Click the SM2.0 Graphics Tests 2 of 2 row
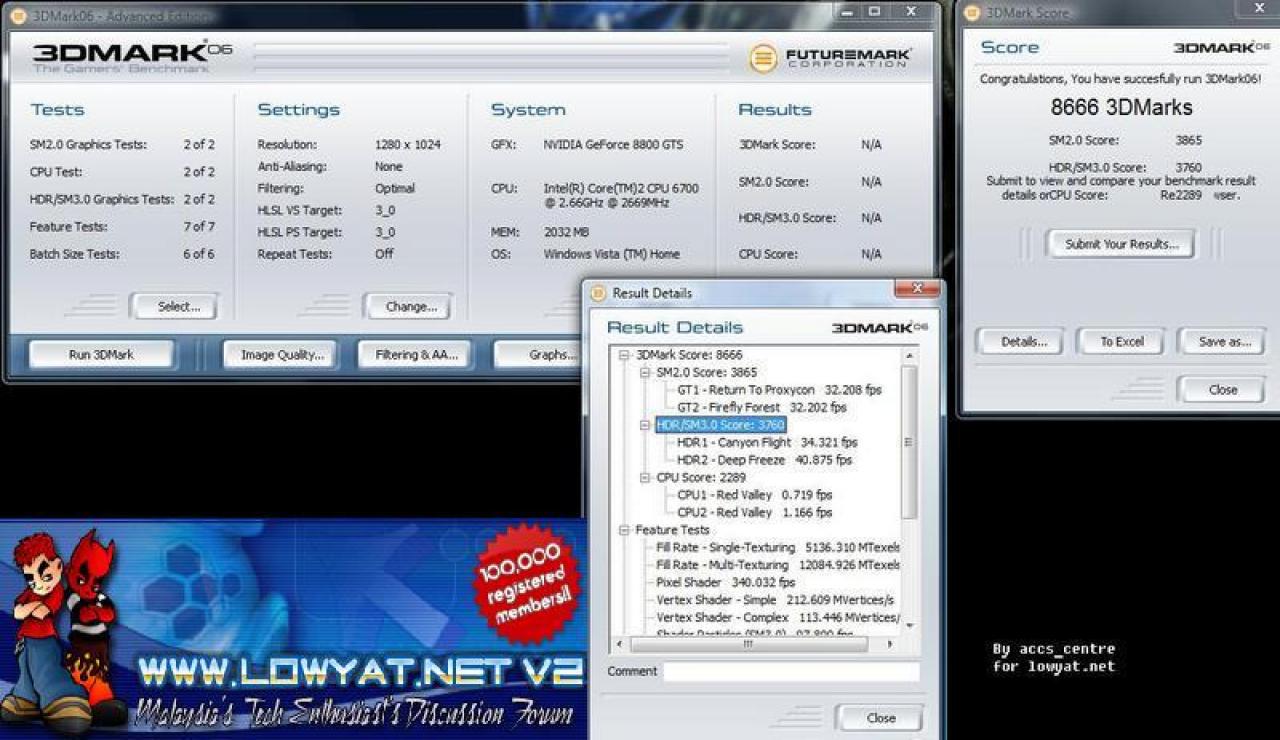 click(x=122, y=145)
